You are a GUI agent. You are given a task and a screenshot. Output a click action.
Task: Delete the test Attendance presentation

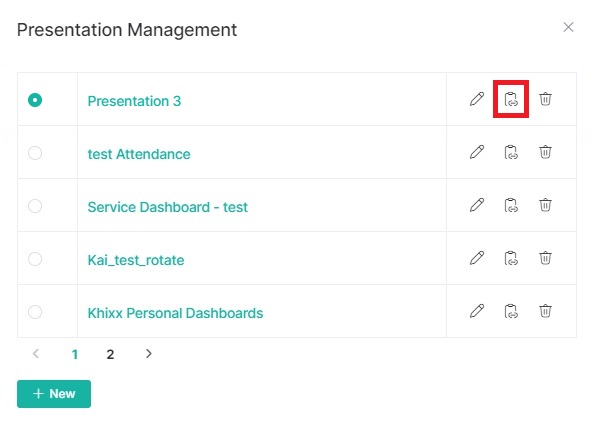[546, 152]
